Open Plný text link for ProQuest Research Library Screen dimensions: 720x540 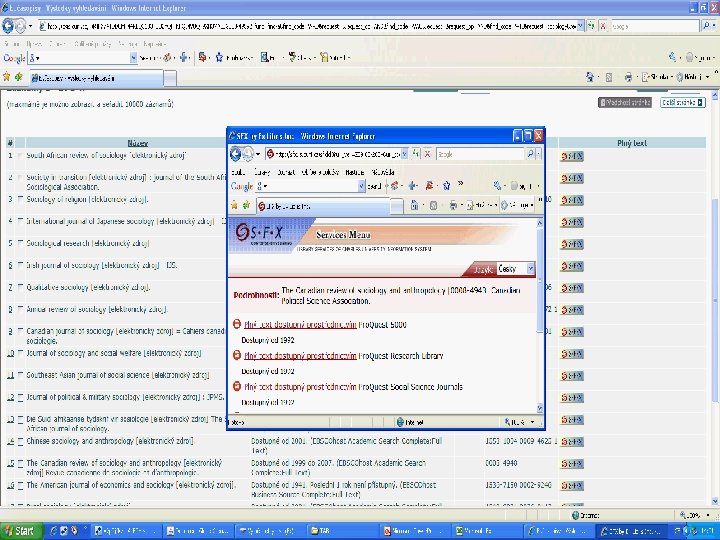[300, 356]
